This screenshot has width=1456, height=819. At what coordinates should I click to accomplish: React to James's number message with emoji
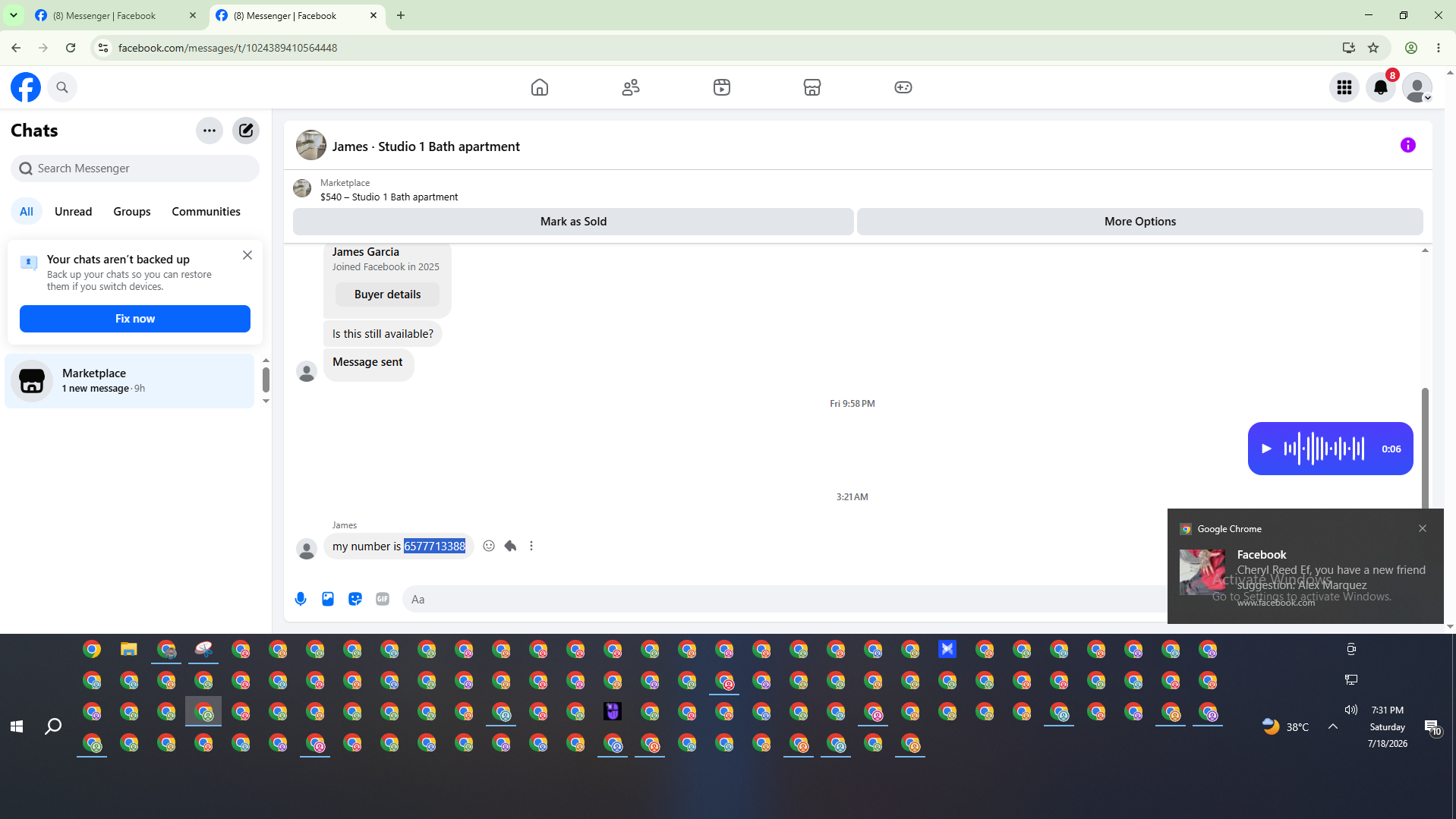point(489,546)
